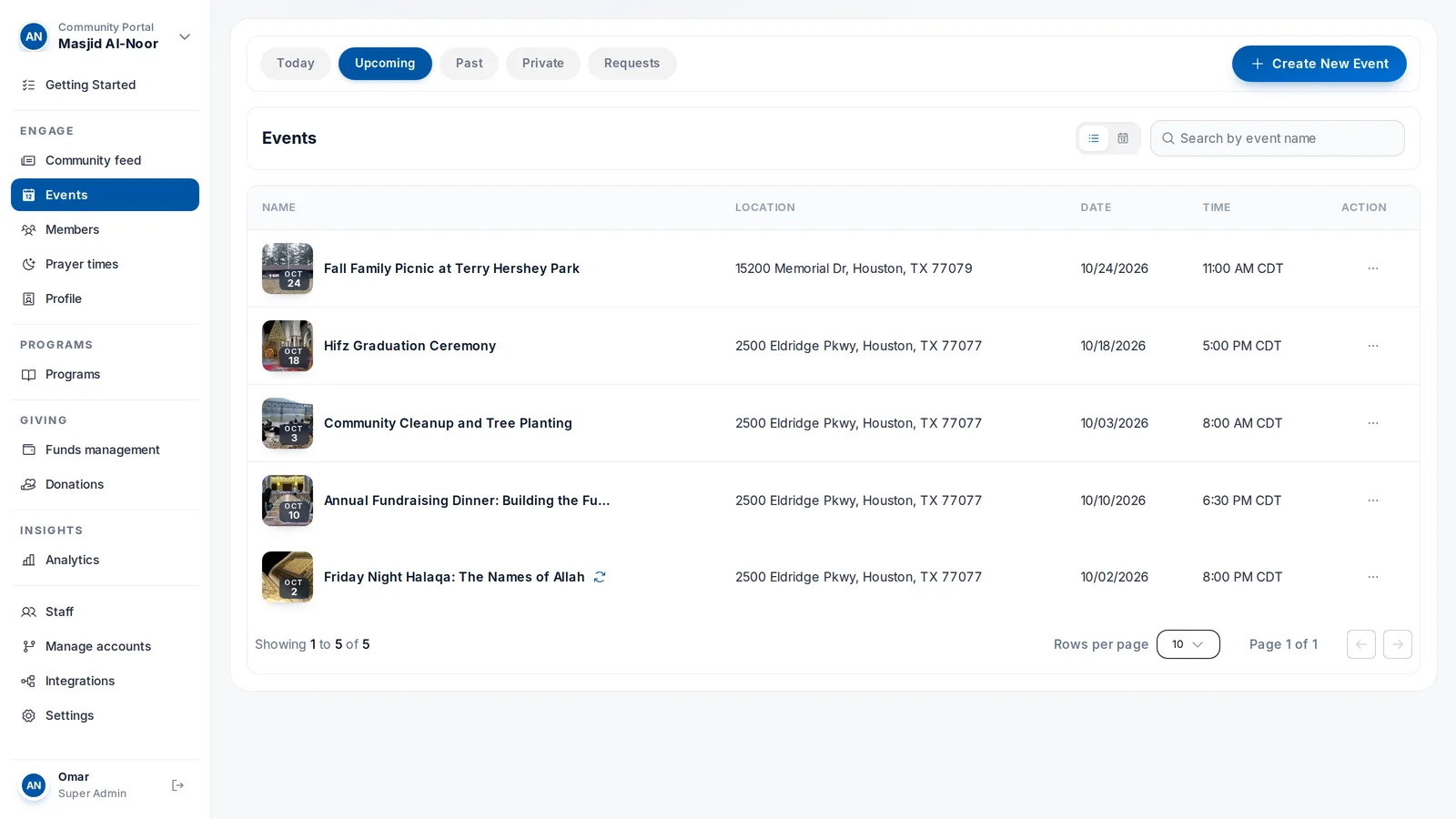The image size is (1456, 819).
Task: Switch to the Past events tab
Action: (470, 64)
